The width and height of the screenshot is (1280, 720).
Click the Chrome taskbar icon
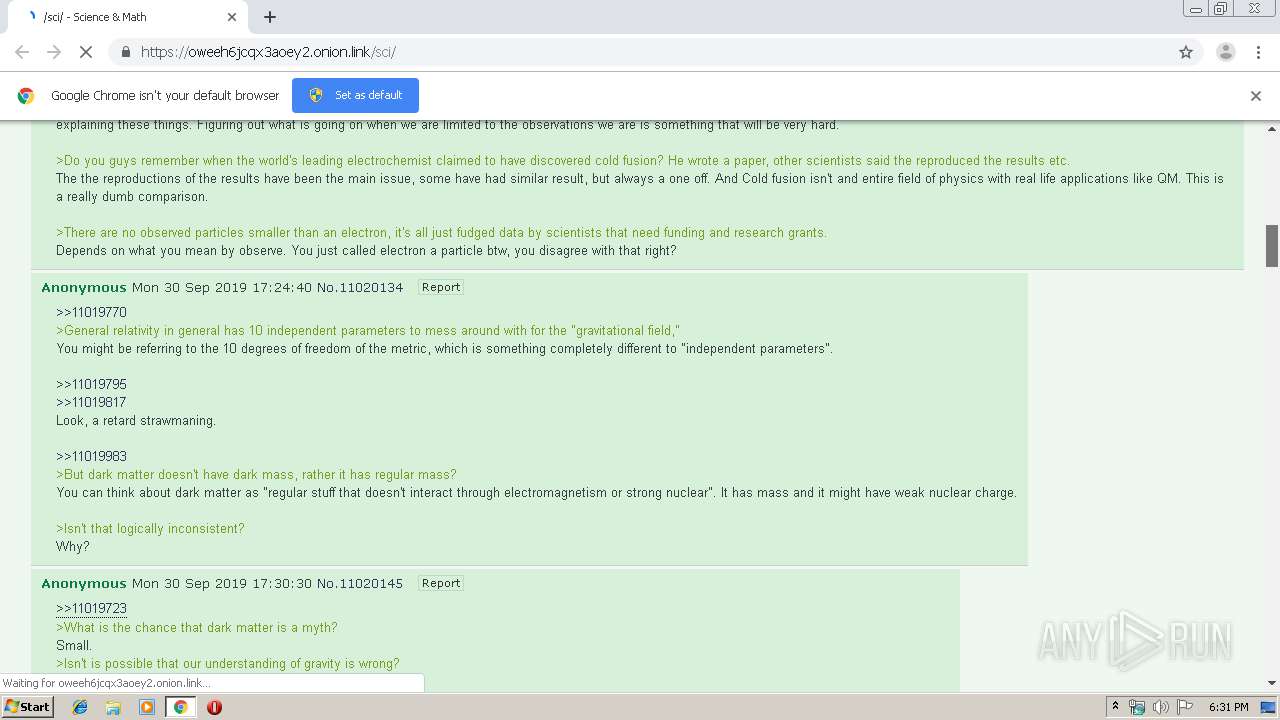coord(180,707)
